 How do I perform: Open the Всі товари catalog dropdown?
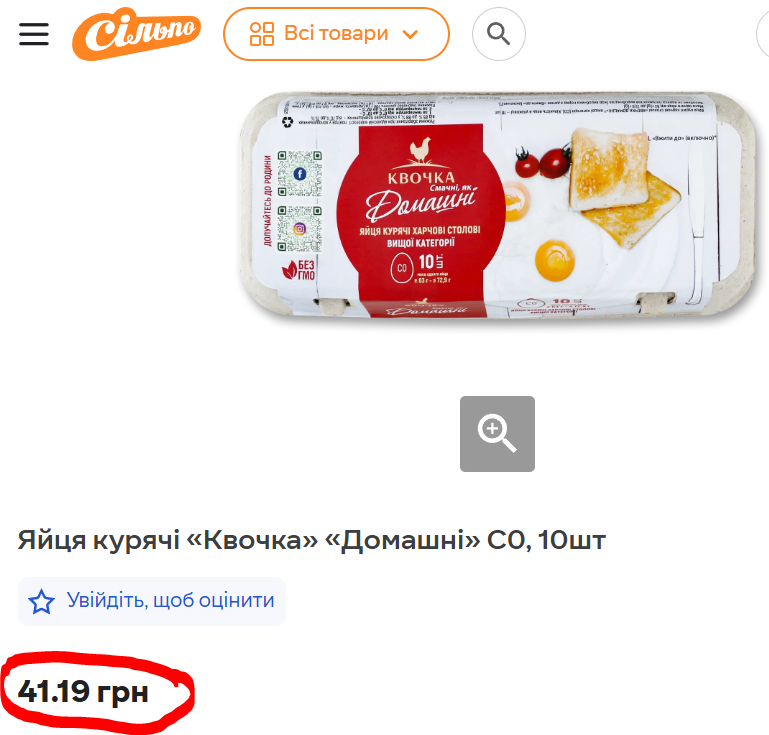coord(336,34)
